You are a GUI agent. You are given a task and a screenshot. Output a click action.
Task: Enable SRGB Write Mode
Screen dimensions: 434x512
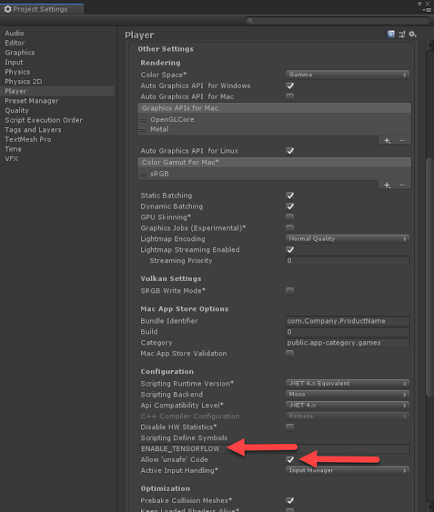pyautogui.click(x=290, y=291)
